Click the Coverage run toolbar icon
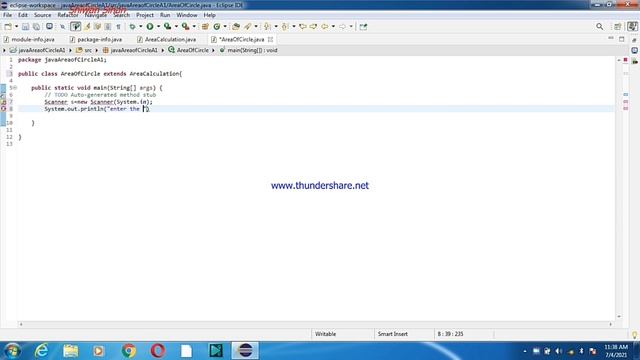Image resolution: width=640 pixels, height=360 pixels. [x=167, y=27]
